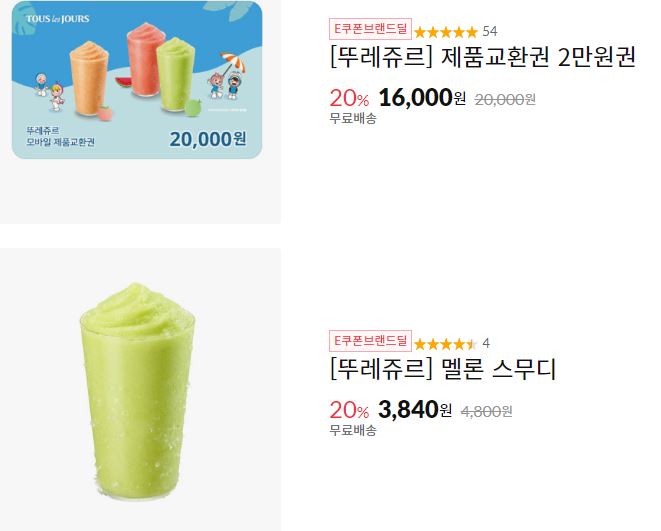Click the TOUS les JOURS logo on the voucher card

(x=57, y=19)
